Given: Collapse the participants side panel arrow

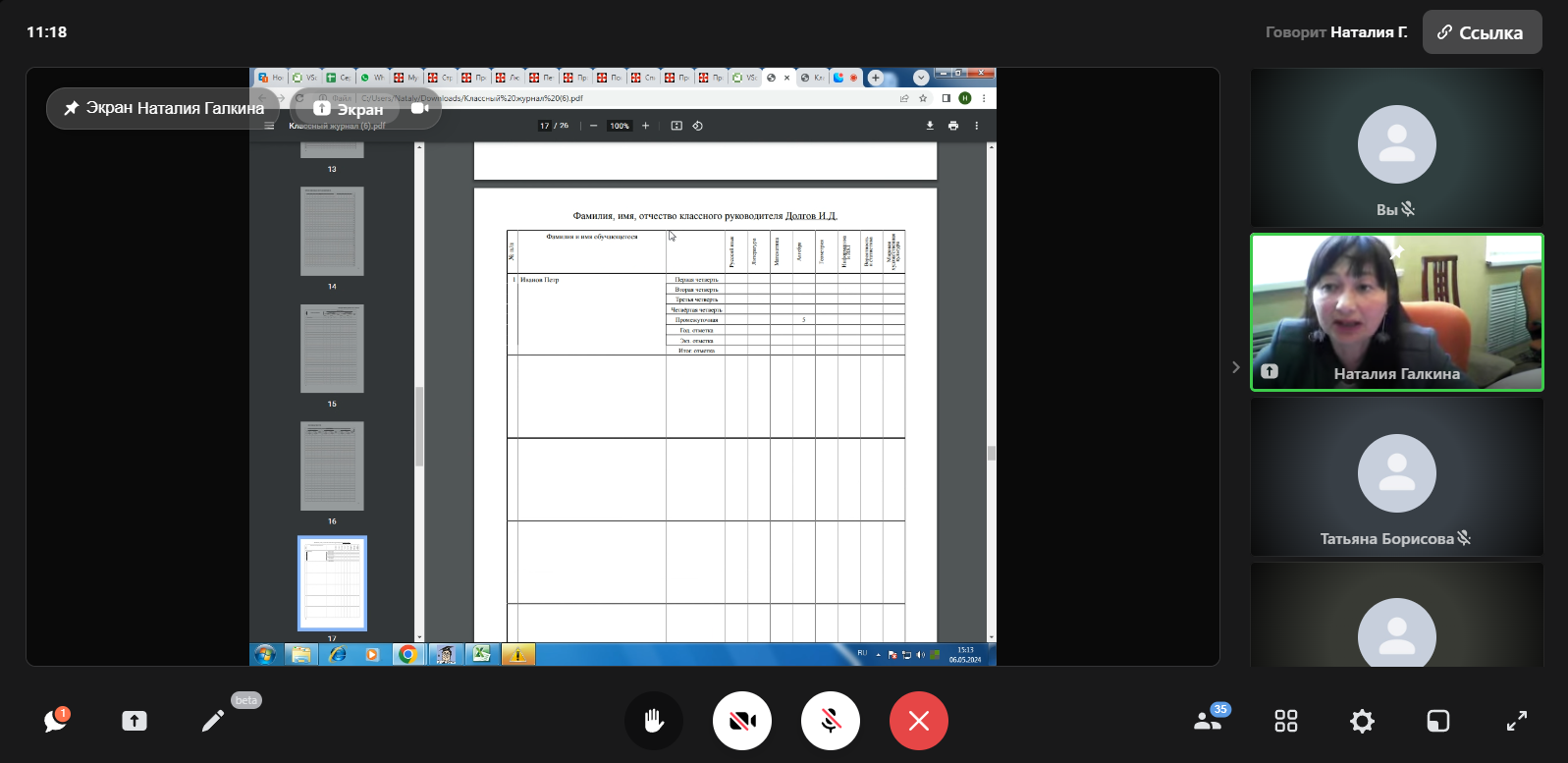Looking at the screenshot, I should (1235, 367).
